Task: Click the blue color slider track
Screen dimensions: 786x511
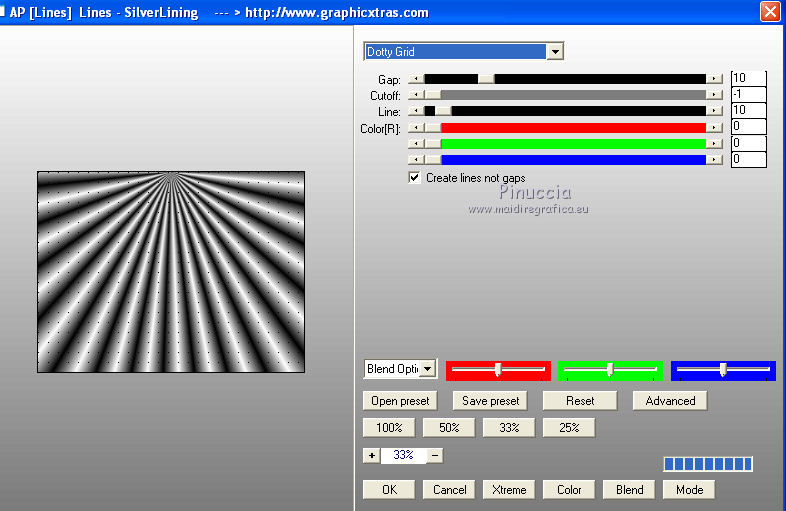Action: coord(565,160)
